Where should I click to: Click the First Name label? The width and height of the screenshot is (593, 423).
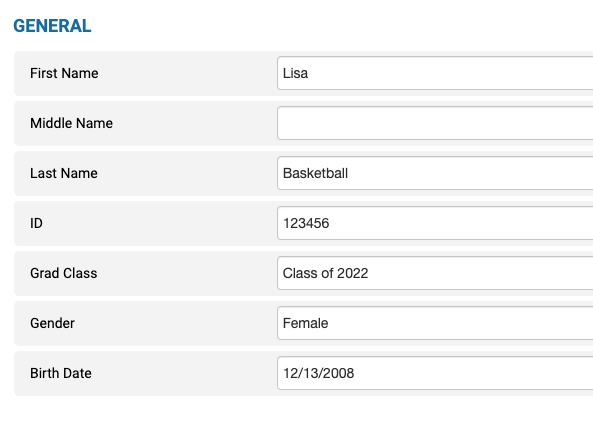click(64, 73)
